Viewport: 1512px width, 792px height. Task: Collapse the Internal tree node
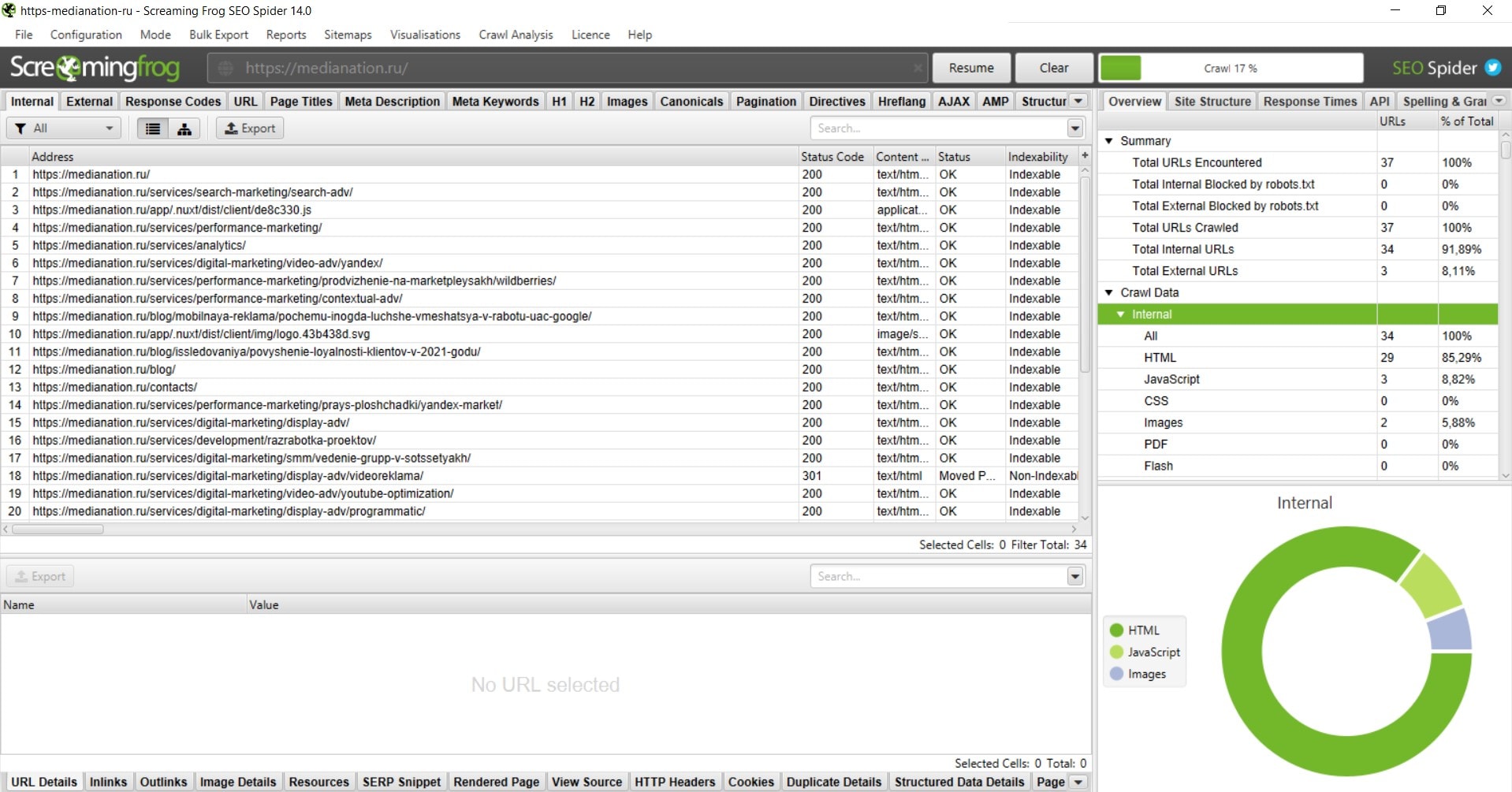1120,314
